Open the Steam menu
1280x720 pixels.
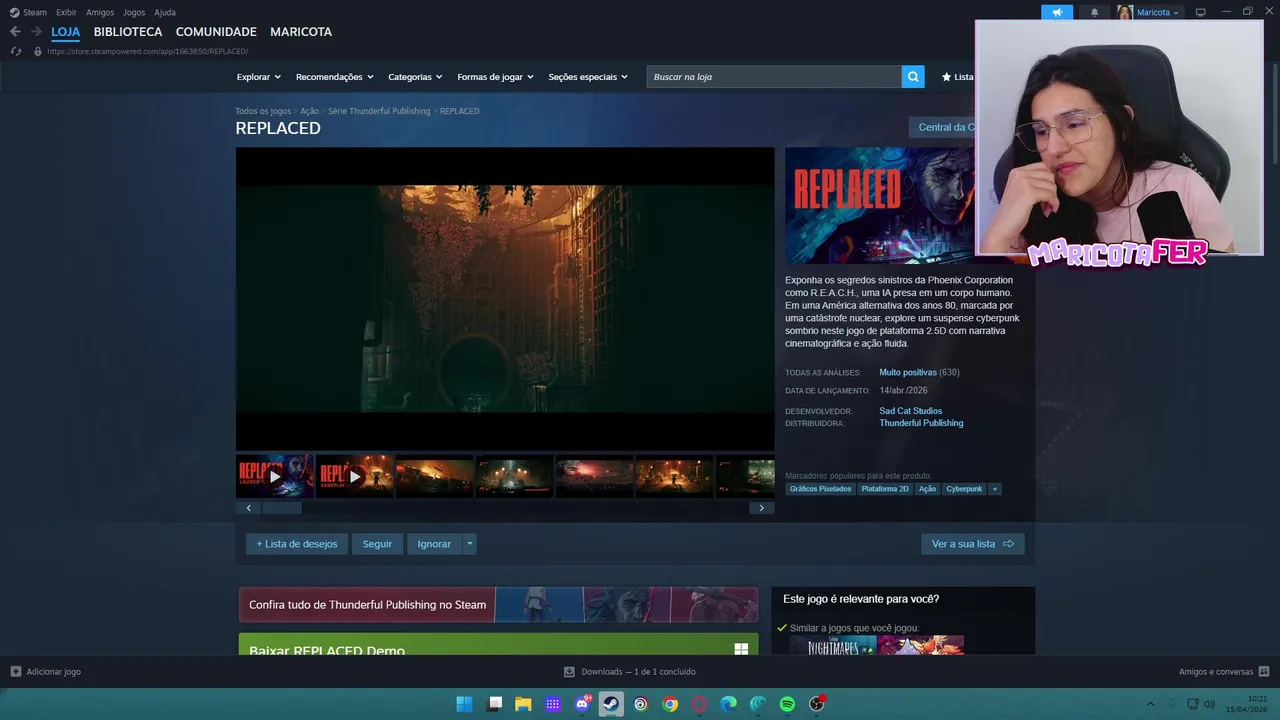click(x=28, y=12)
